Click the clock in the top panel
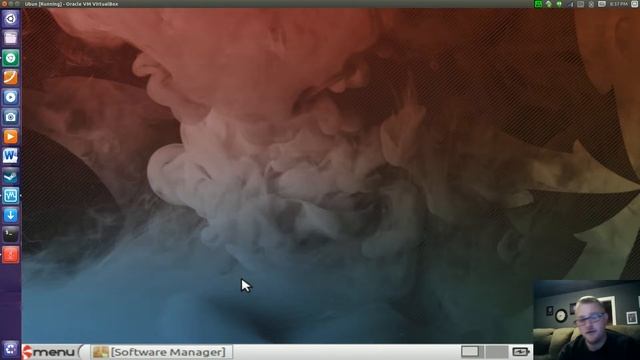The height and width of the screenshot is (360, 640). point(618,4)
